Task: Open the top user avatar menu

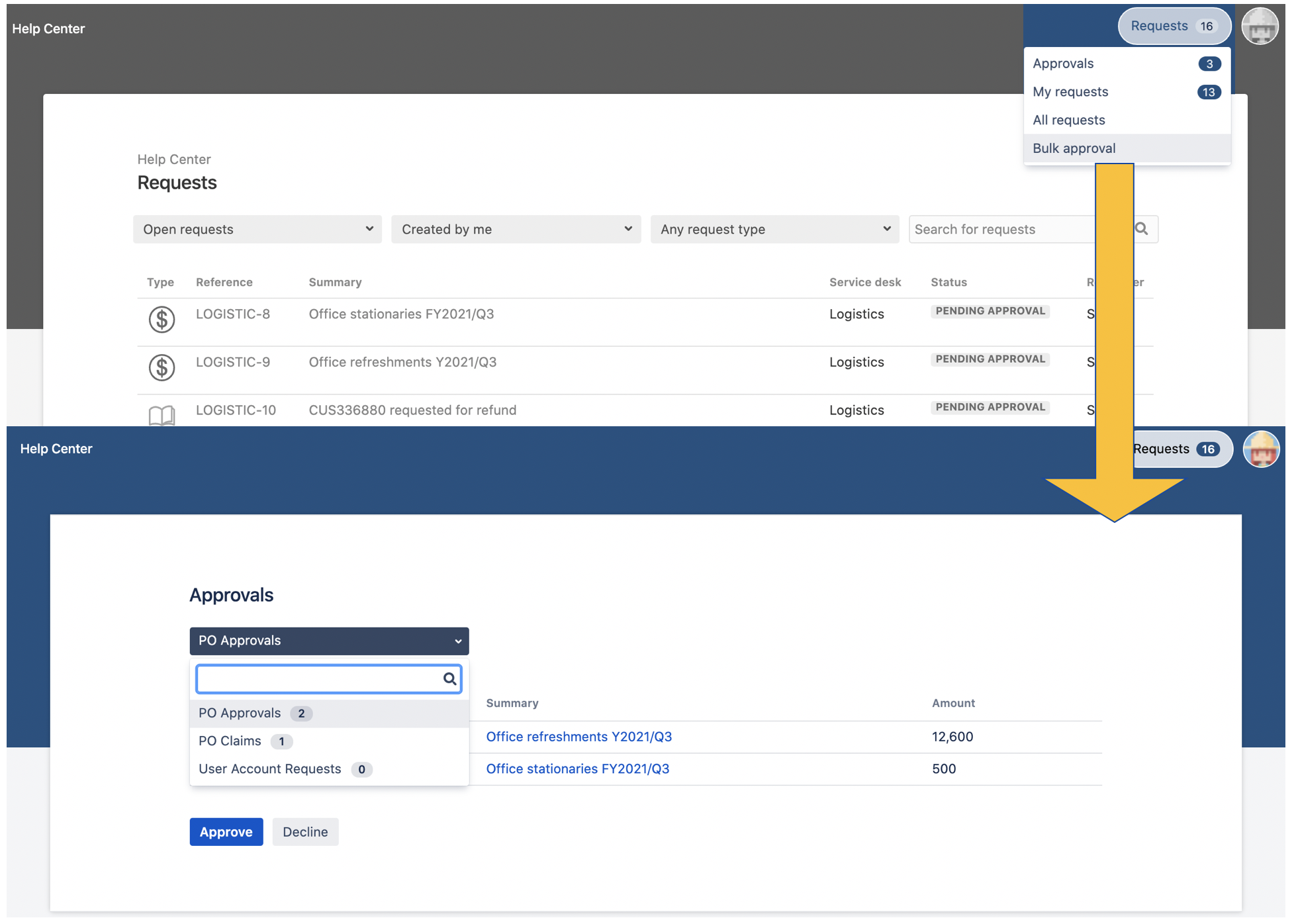Action: pos(1259,27)
